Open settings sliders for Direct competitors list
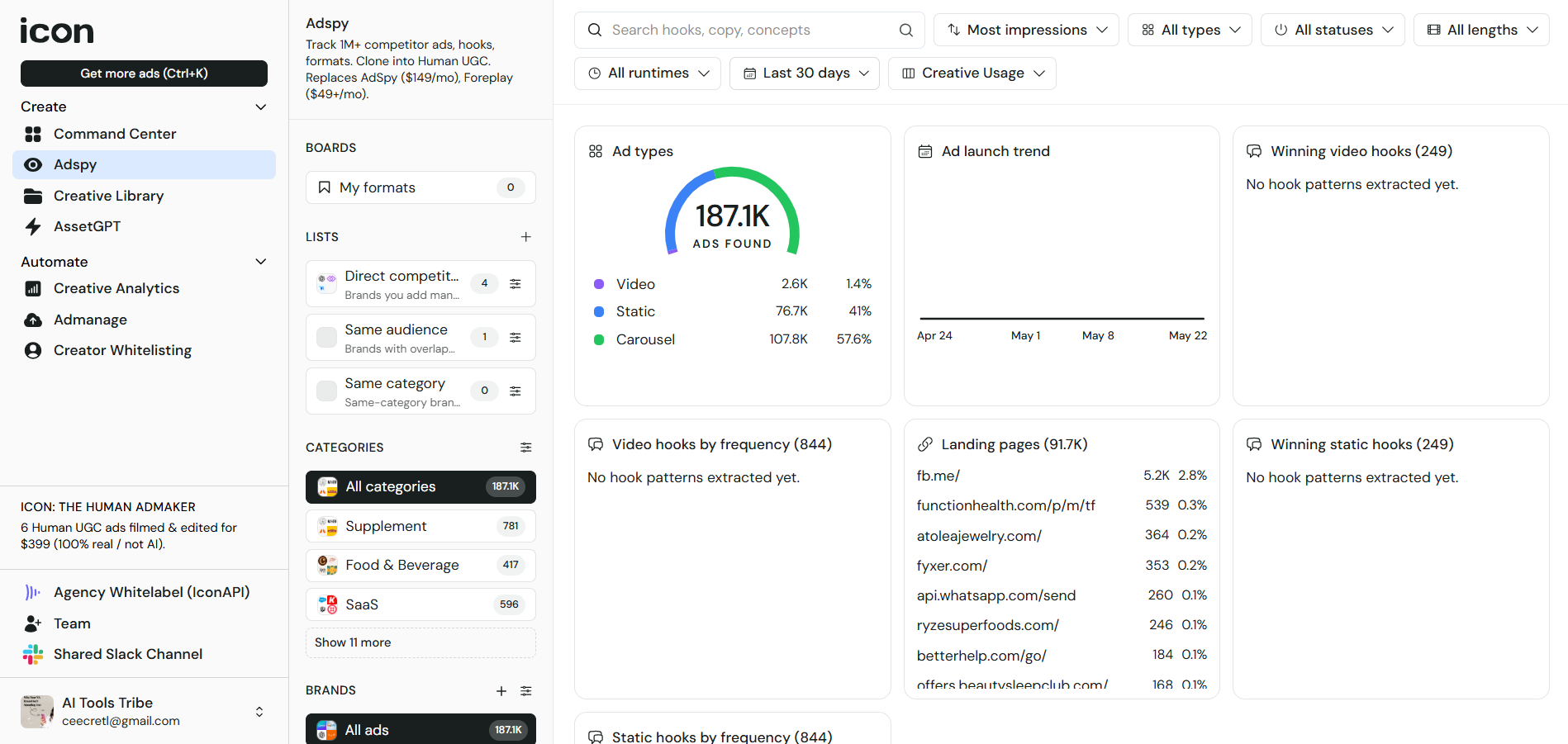1568x744 pixels. click(x=516, y=283)
